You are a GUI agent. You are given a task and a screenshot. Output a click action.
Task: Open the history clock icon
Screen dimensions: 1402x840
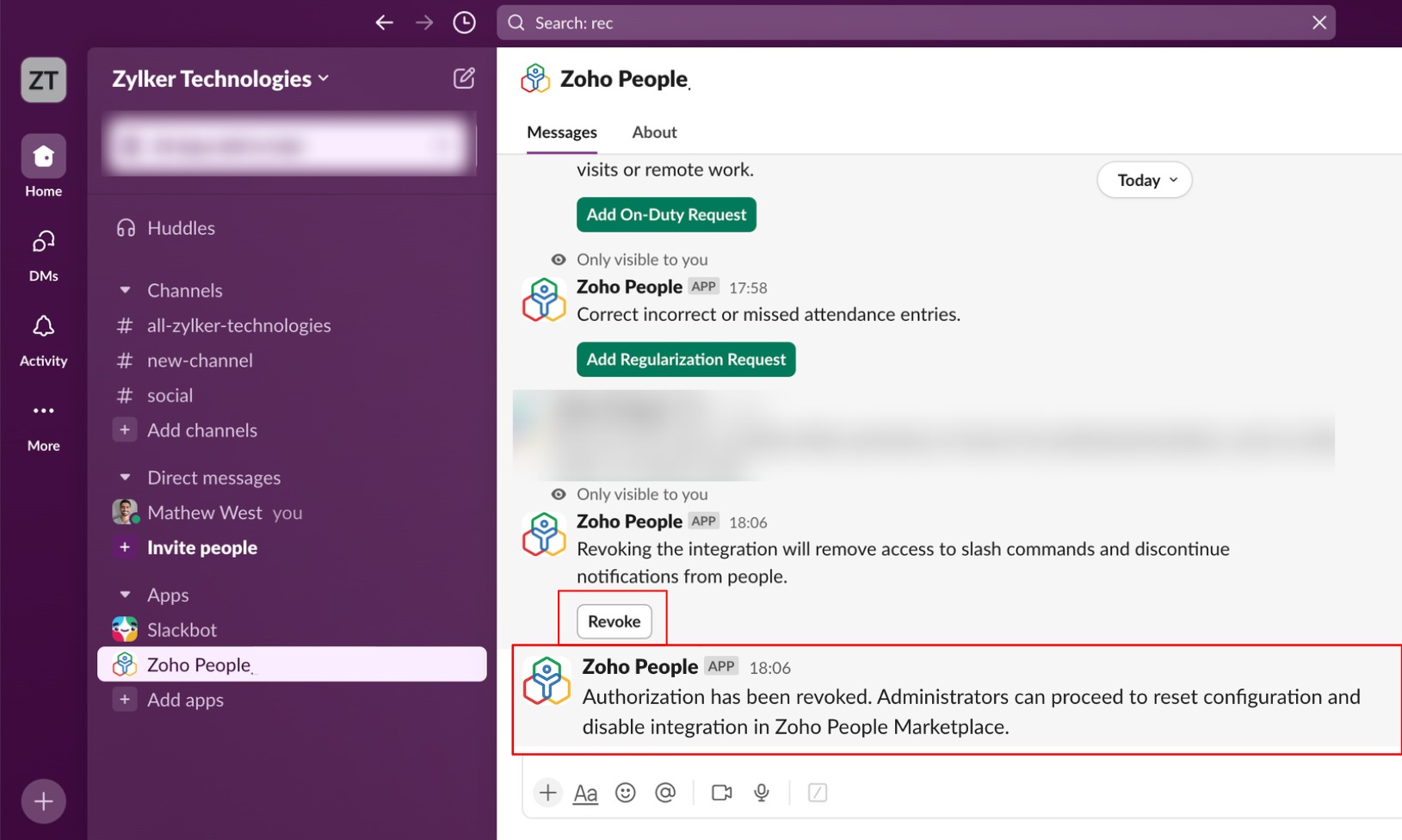pos(464,22)
